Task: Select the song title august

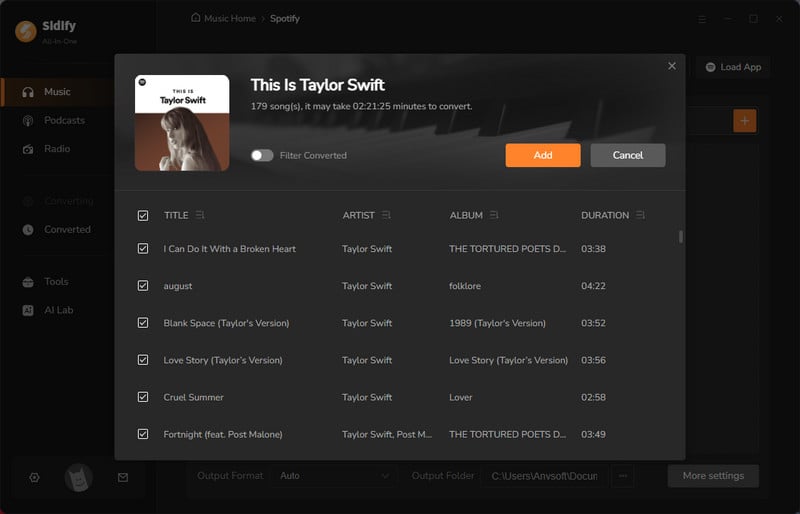Action: click(178, 286)
